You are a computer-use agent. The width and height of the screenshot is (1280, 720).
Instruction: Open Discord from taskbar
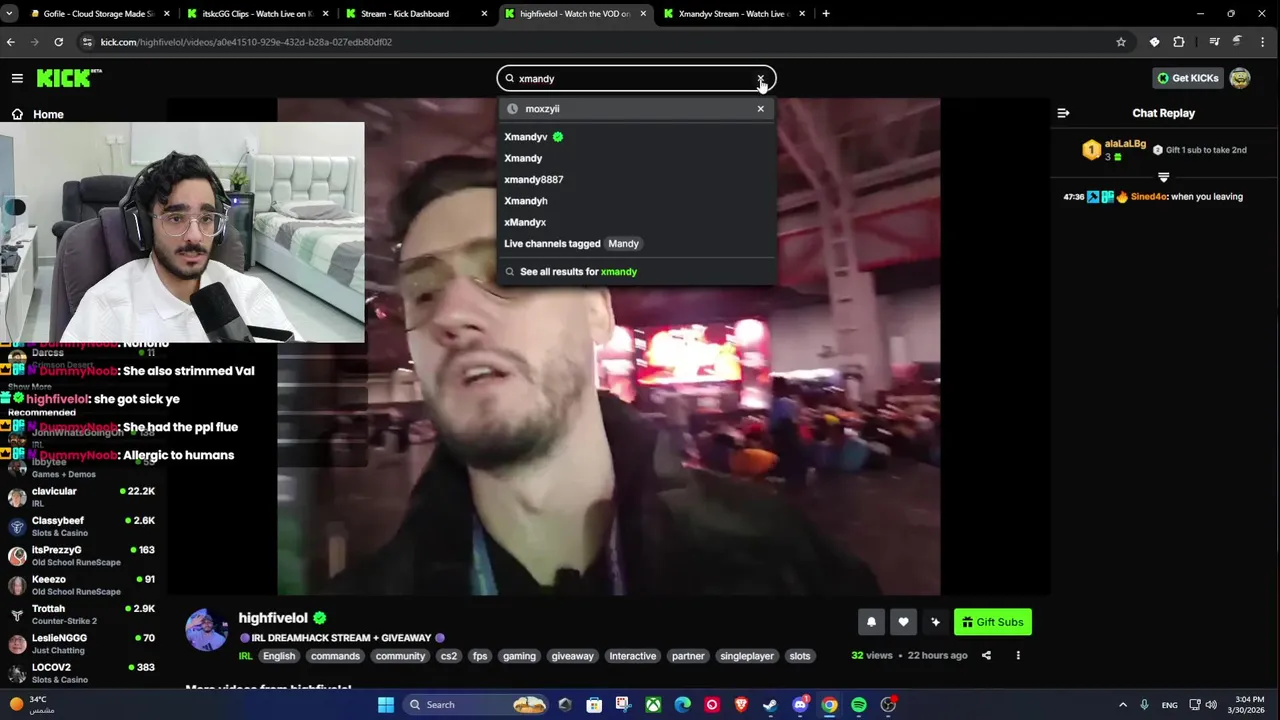click(800, 705)
